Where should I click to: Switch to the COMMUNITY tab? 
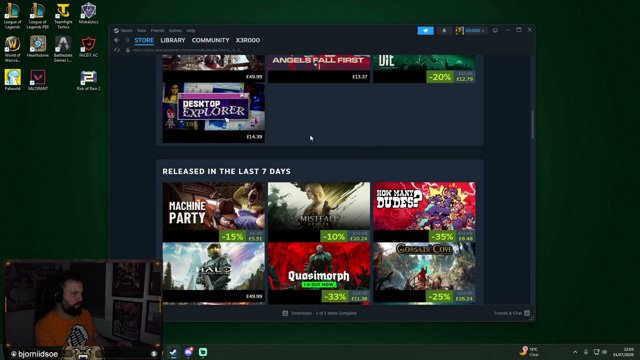point(210,40)
